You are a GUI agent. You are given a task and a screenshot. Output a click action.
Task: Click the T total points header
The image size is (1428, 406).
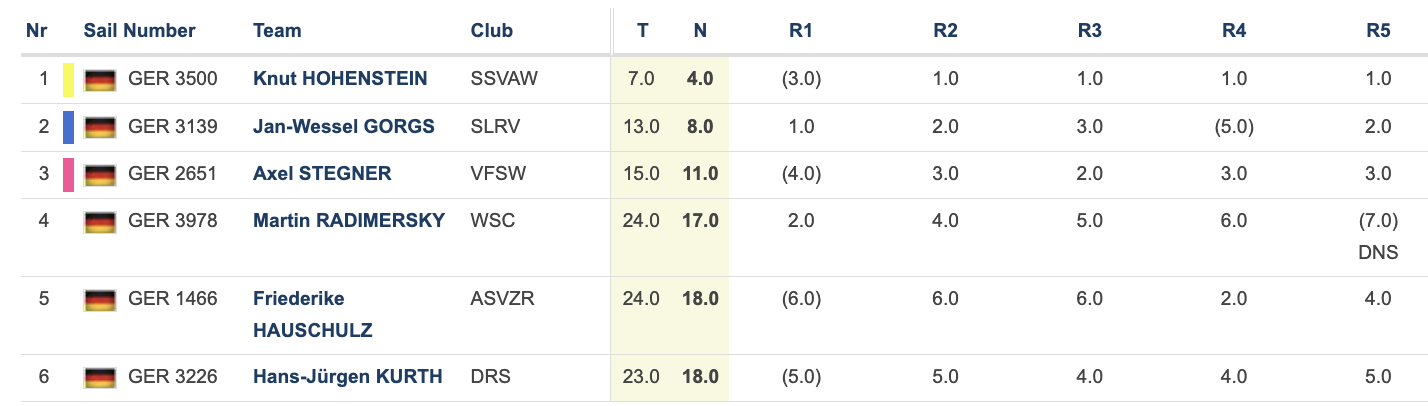coord(642,31)
